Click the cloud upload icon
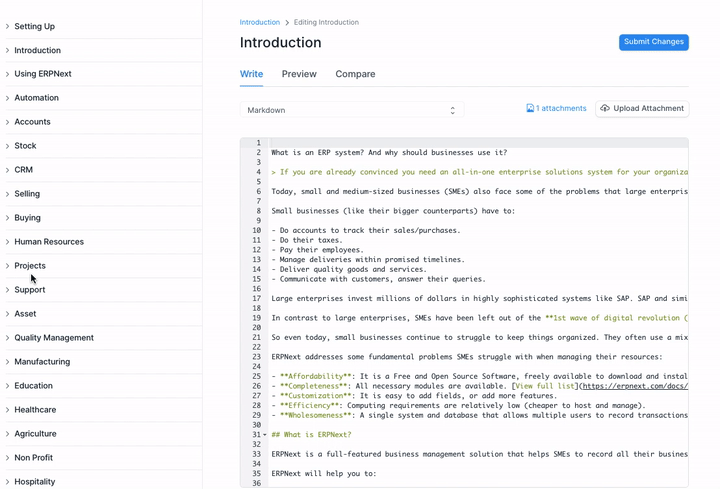 pyautogui.click(x=605, y=108)
